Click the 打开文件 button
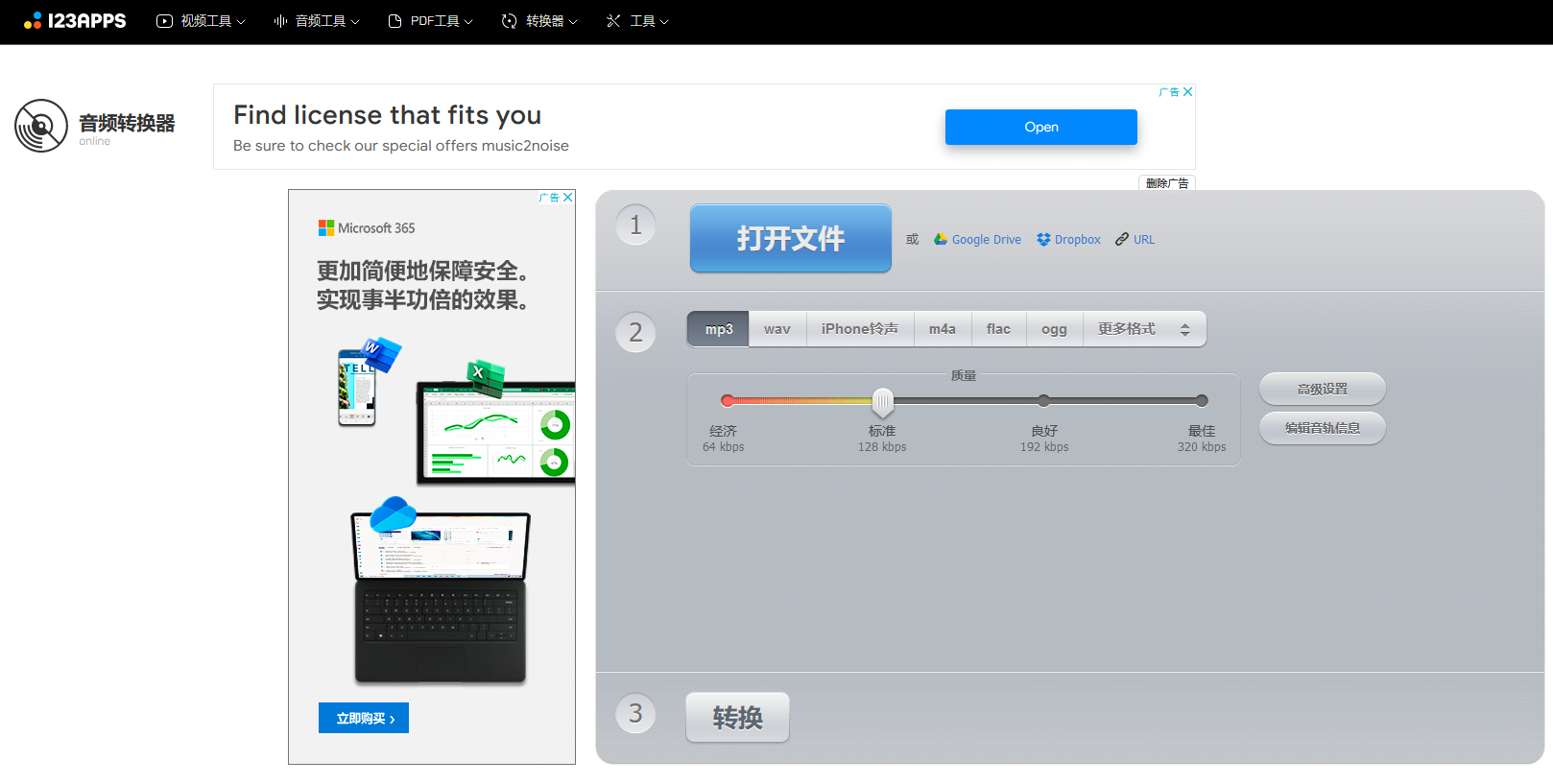 click(x=791, y=238)
